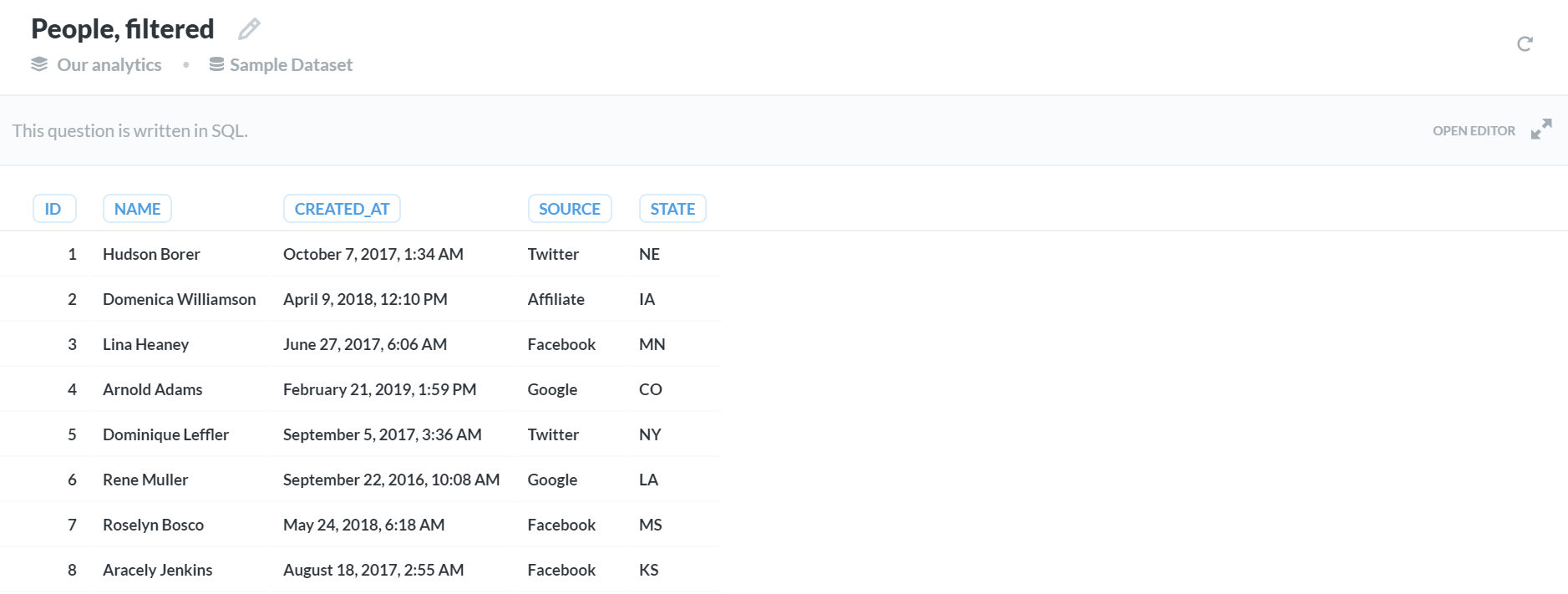Sort by the ID column header

click(54, 209)
